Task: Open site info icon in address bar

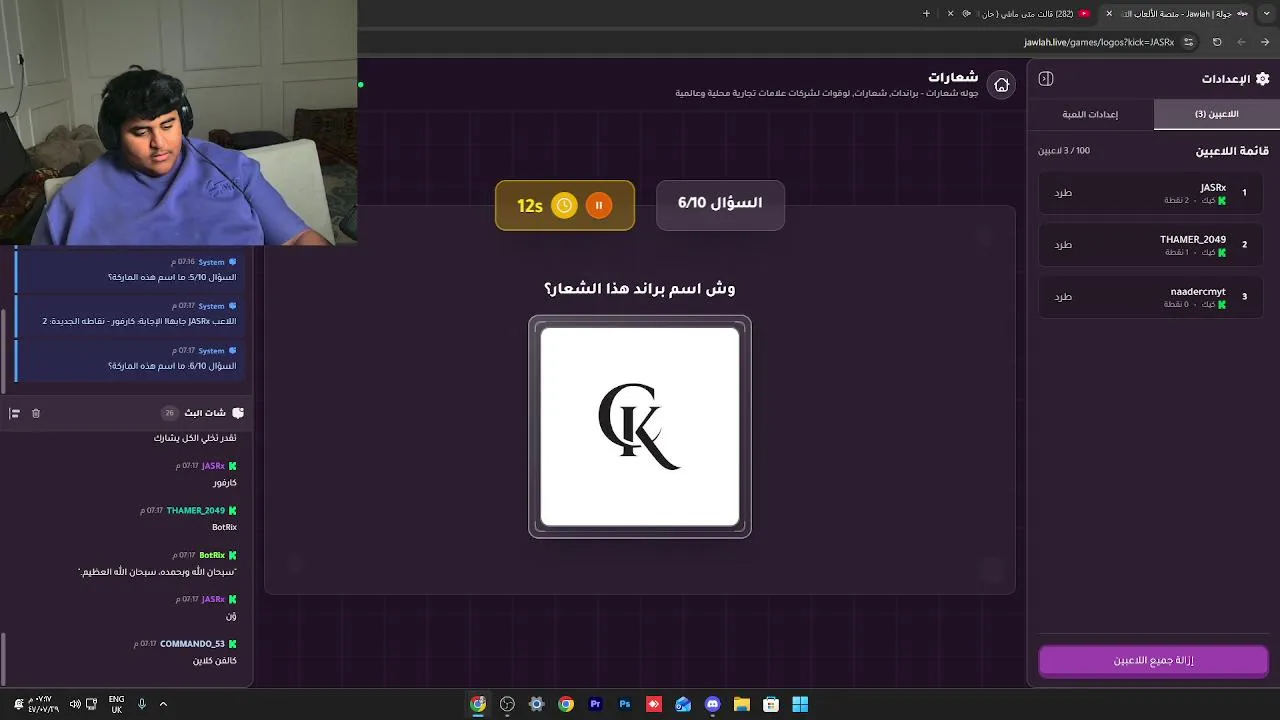Action: coord(1188,42)
